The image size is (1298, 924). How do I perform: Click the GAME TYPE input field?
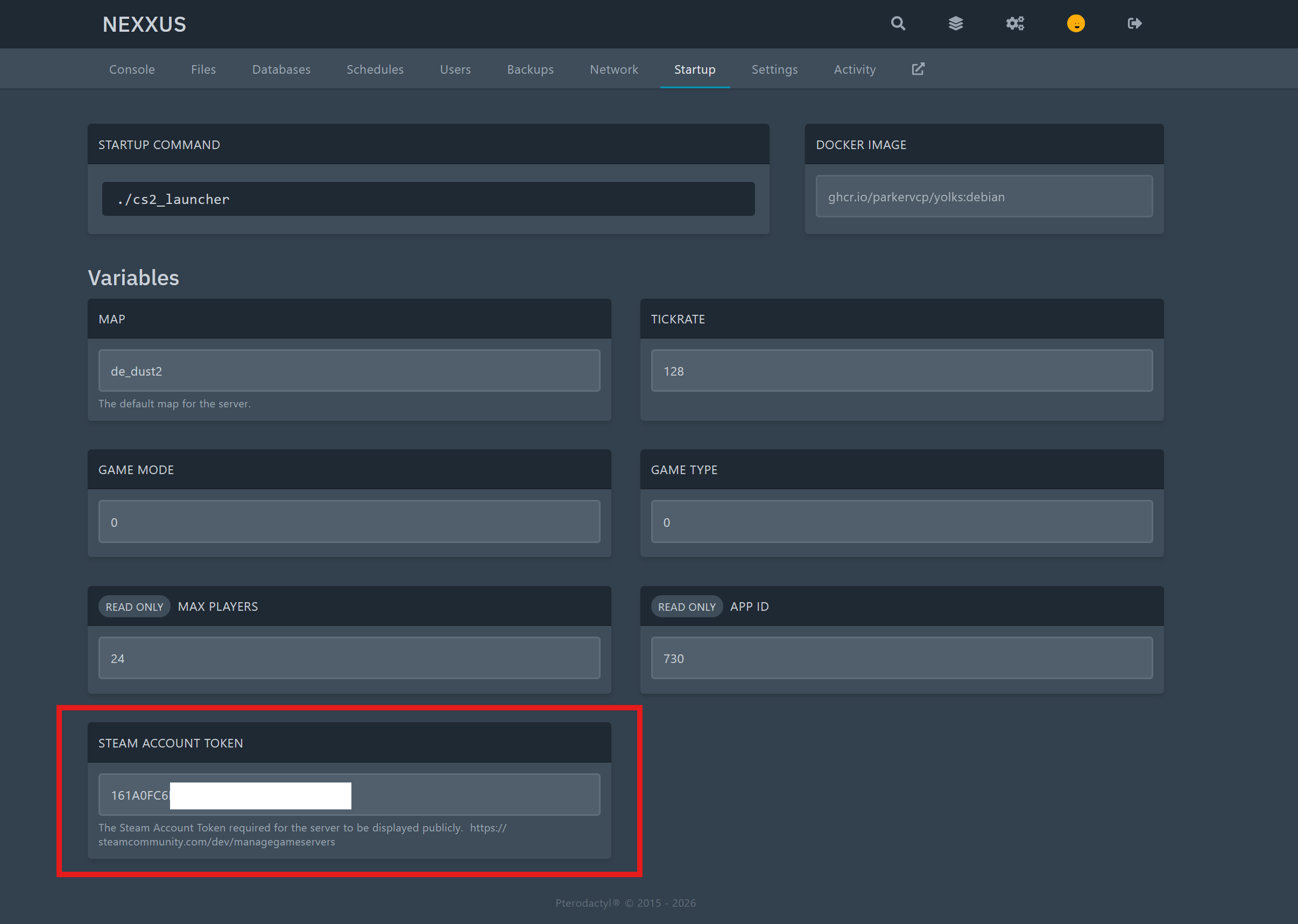pyautogui.click(x=901, y=521)
